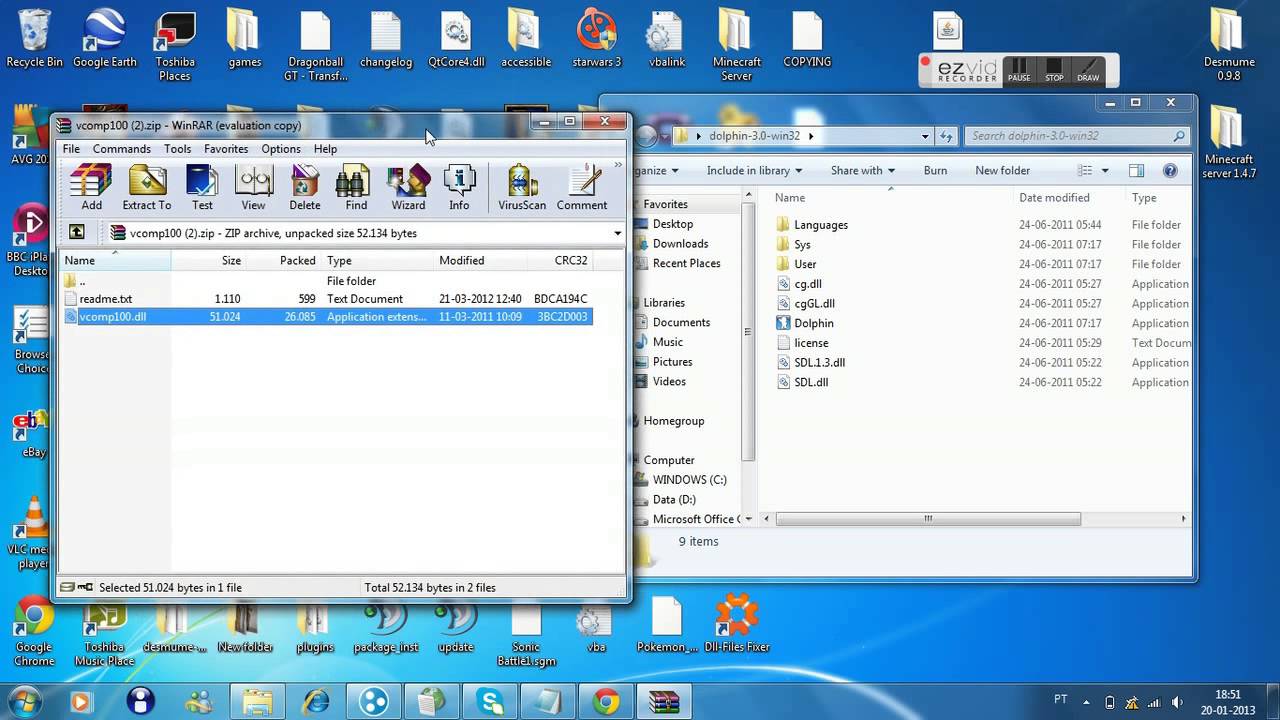
Task: Select the QtCore4.dll desktop file
Action: [x=456, y=39]
